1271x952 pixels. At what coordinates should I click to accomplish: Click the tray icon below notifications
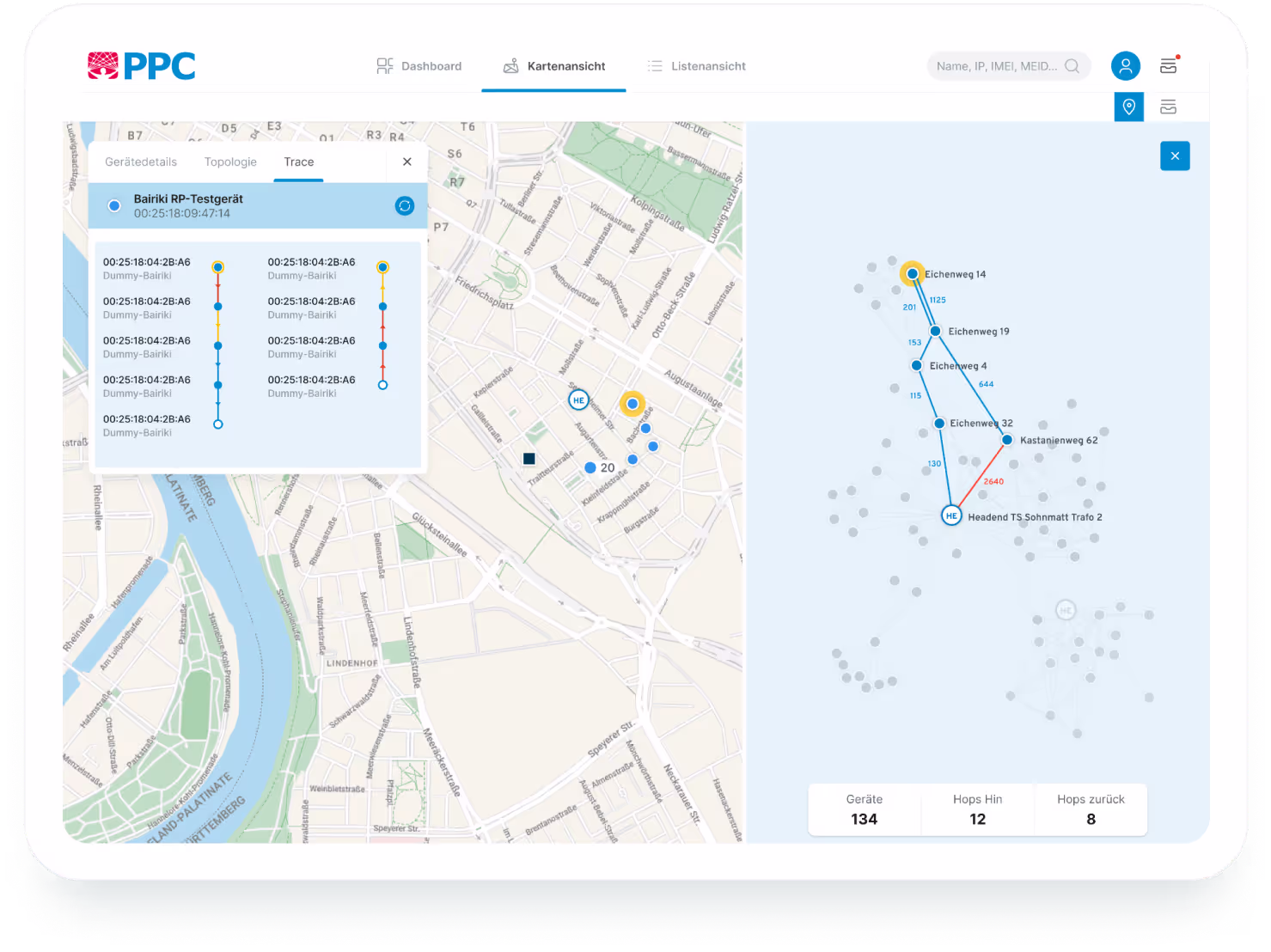(1168, 107)
